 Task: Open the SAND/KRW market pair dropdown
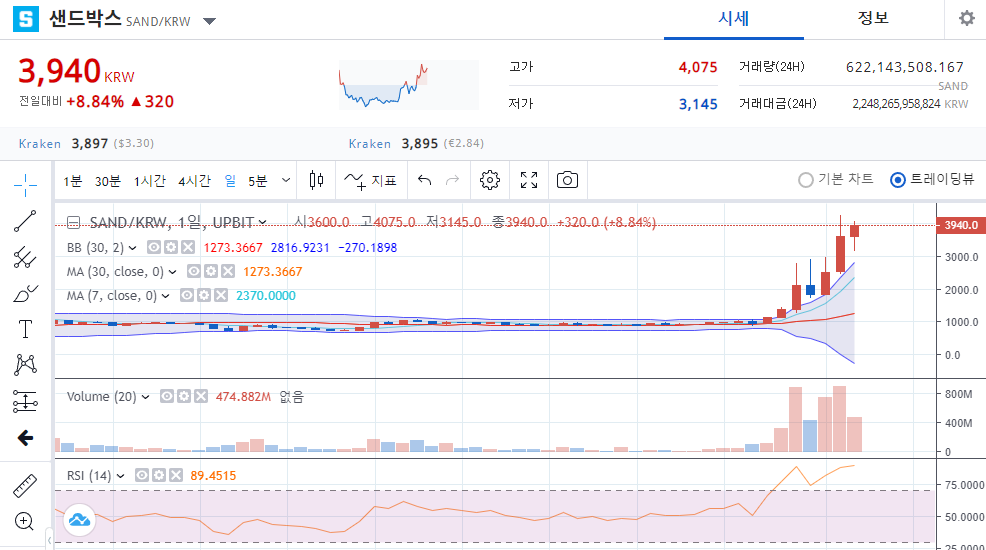coord(209,21)
